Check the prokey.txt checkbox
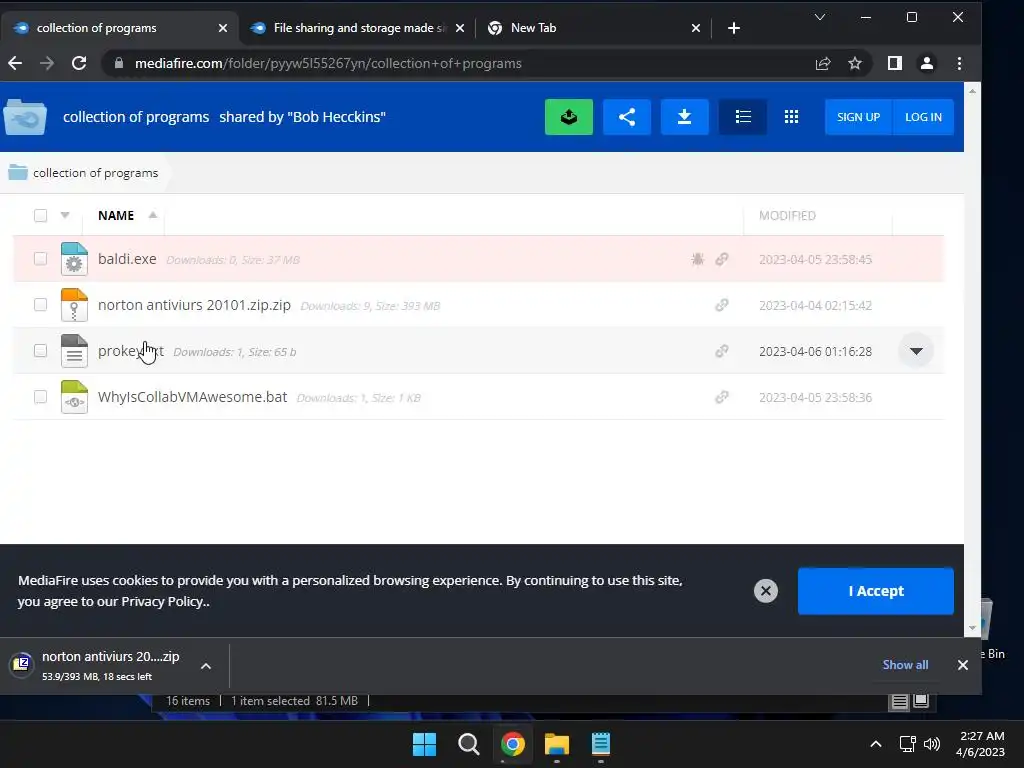 click(40, 351)
